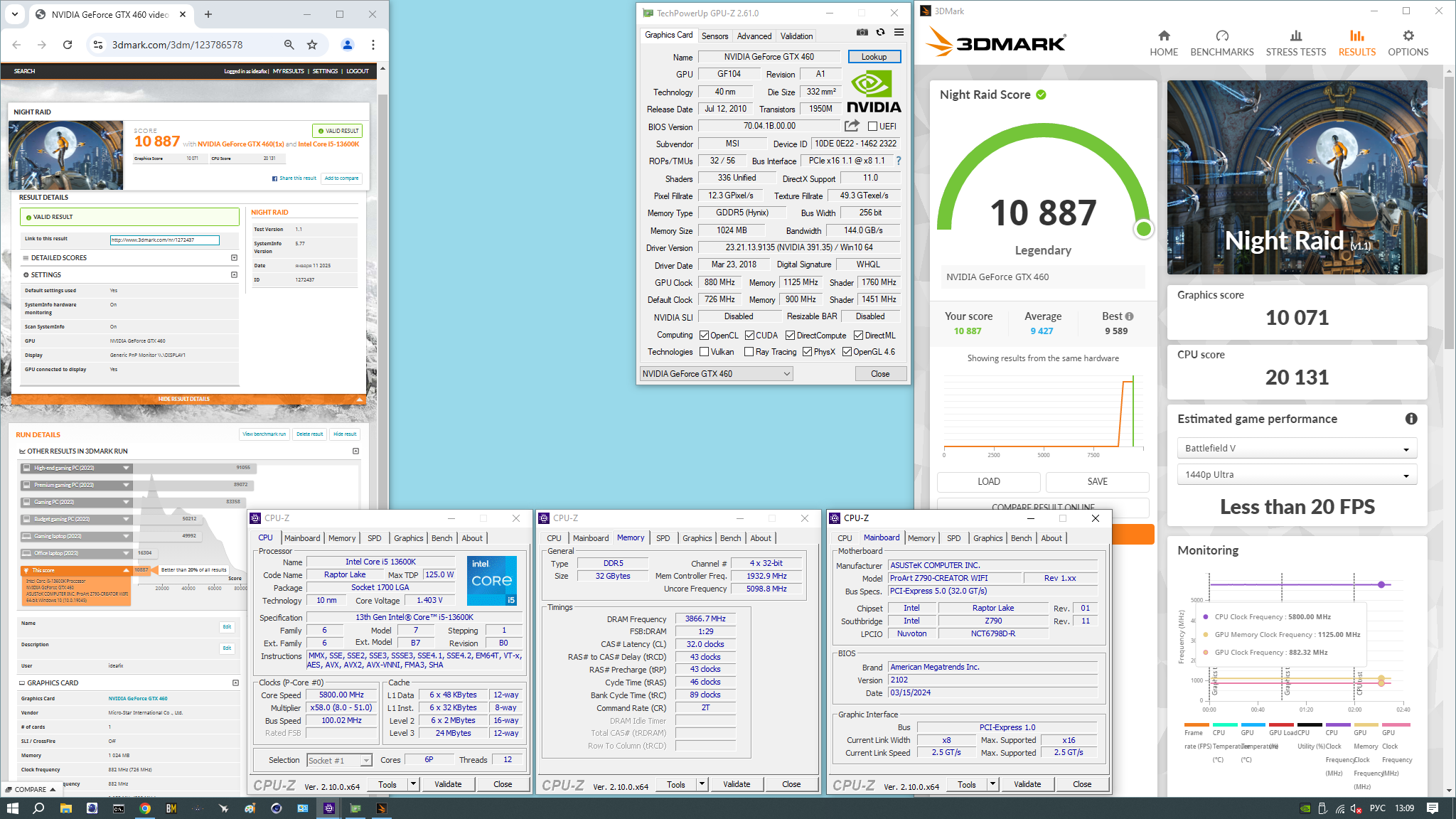
Task: Click the Add to compare button
Action: (x=341, y=178)
